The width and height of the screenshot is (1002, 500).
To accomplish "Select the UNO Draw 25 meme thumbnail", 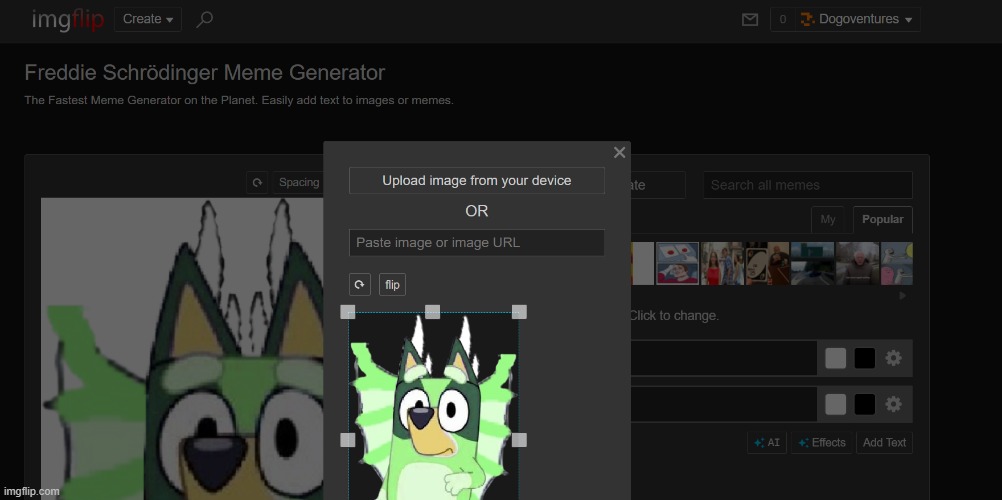I will [767, 263].
